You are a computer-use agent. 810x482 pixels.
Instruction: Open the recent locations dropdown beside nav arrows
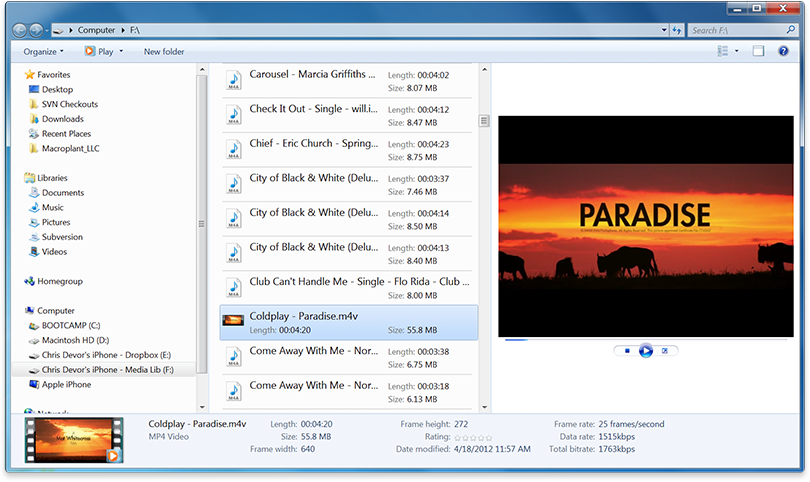[x=47, y=30]
